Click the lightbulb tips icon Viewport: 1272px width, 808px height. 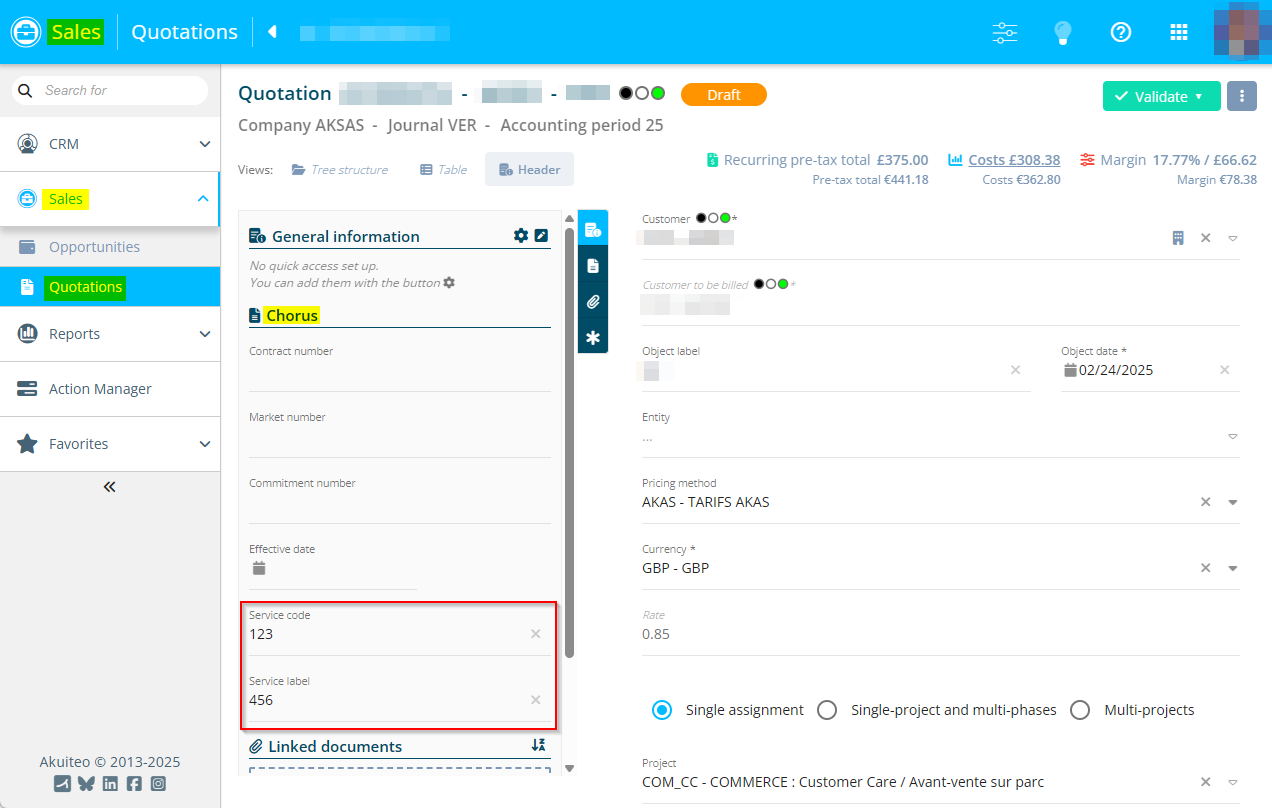coord(1063,32)
